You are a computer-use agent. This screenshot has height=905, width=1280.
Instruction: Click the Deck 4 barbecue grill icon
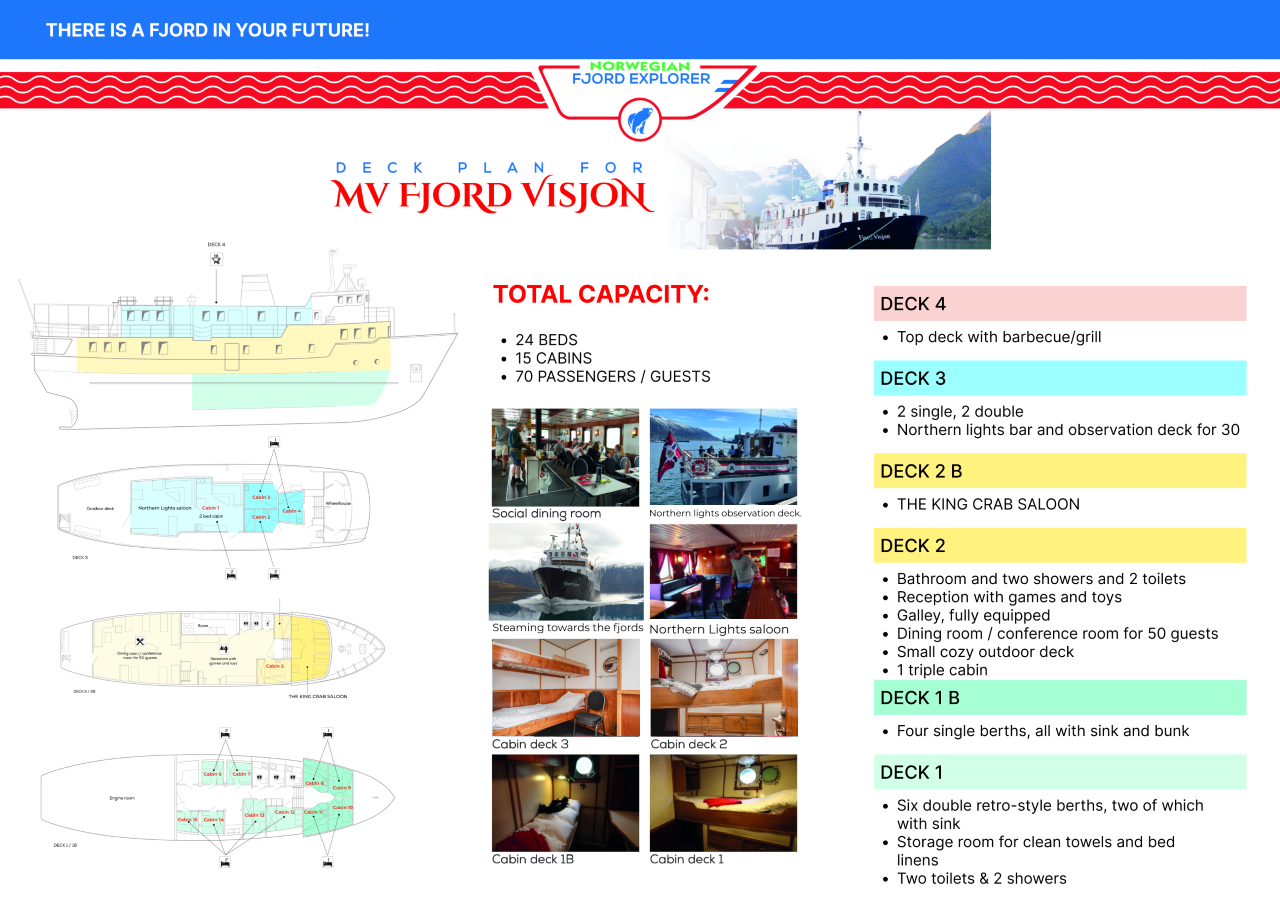click(217, 259)
